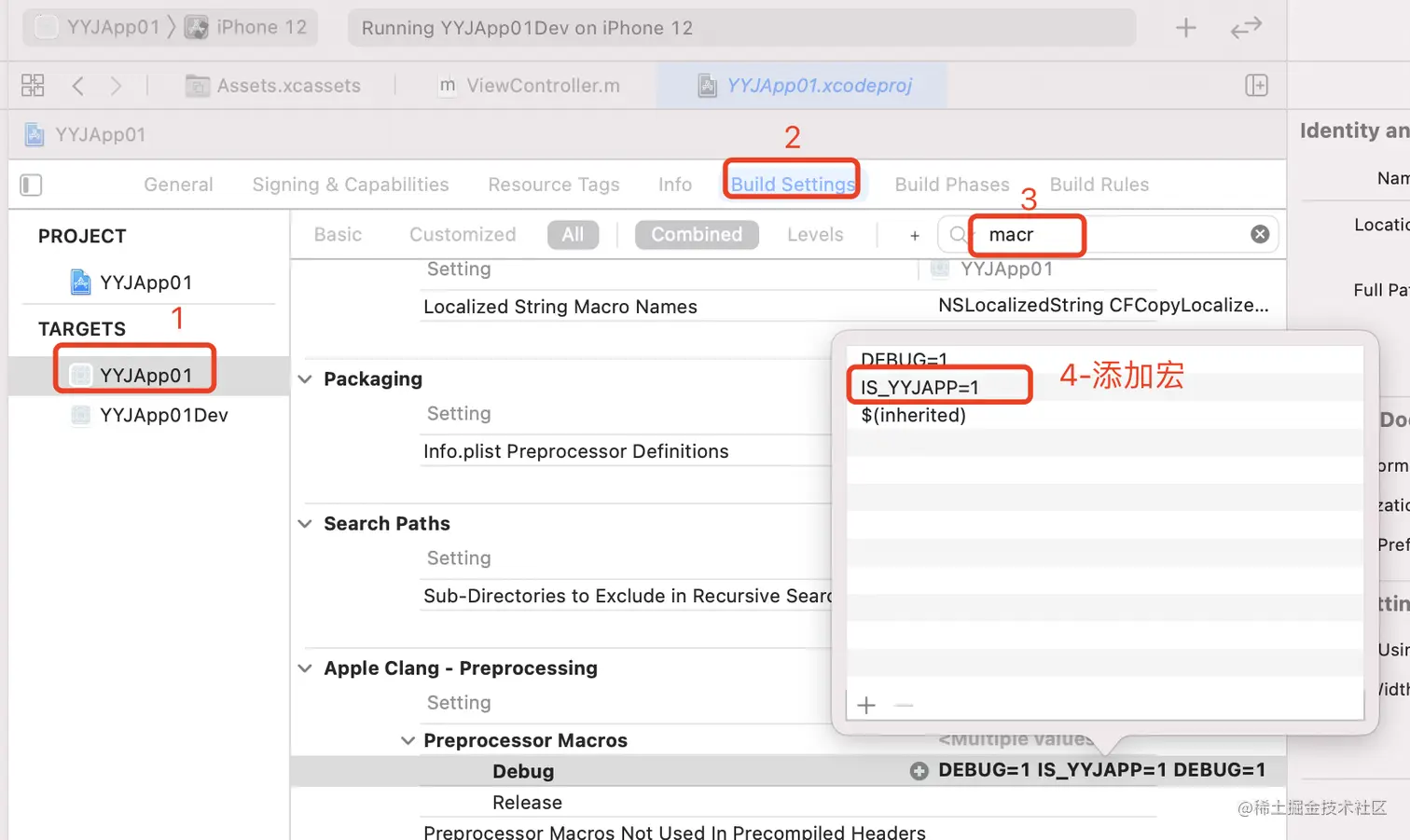This screenshot has height=840, width=1410.
Task: Select Localized String Macro Names setting
Action: (560, 307)
